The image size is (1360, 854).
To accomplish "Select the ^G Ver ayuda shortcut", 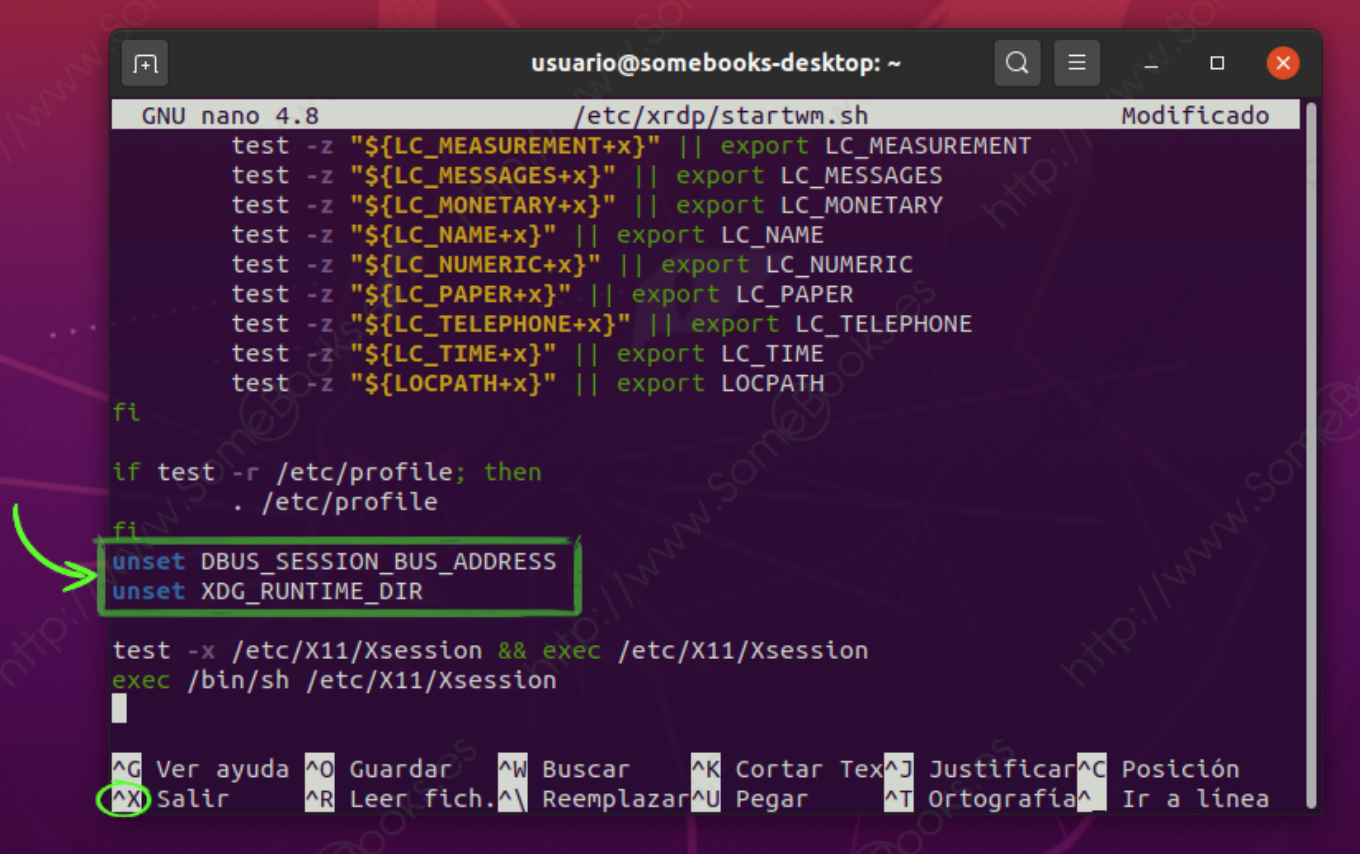I will click(x=200, y=769).
